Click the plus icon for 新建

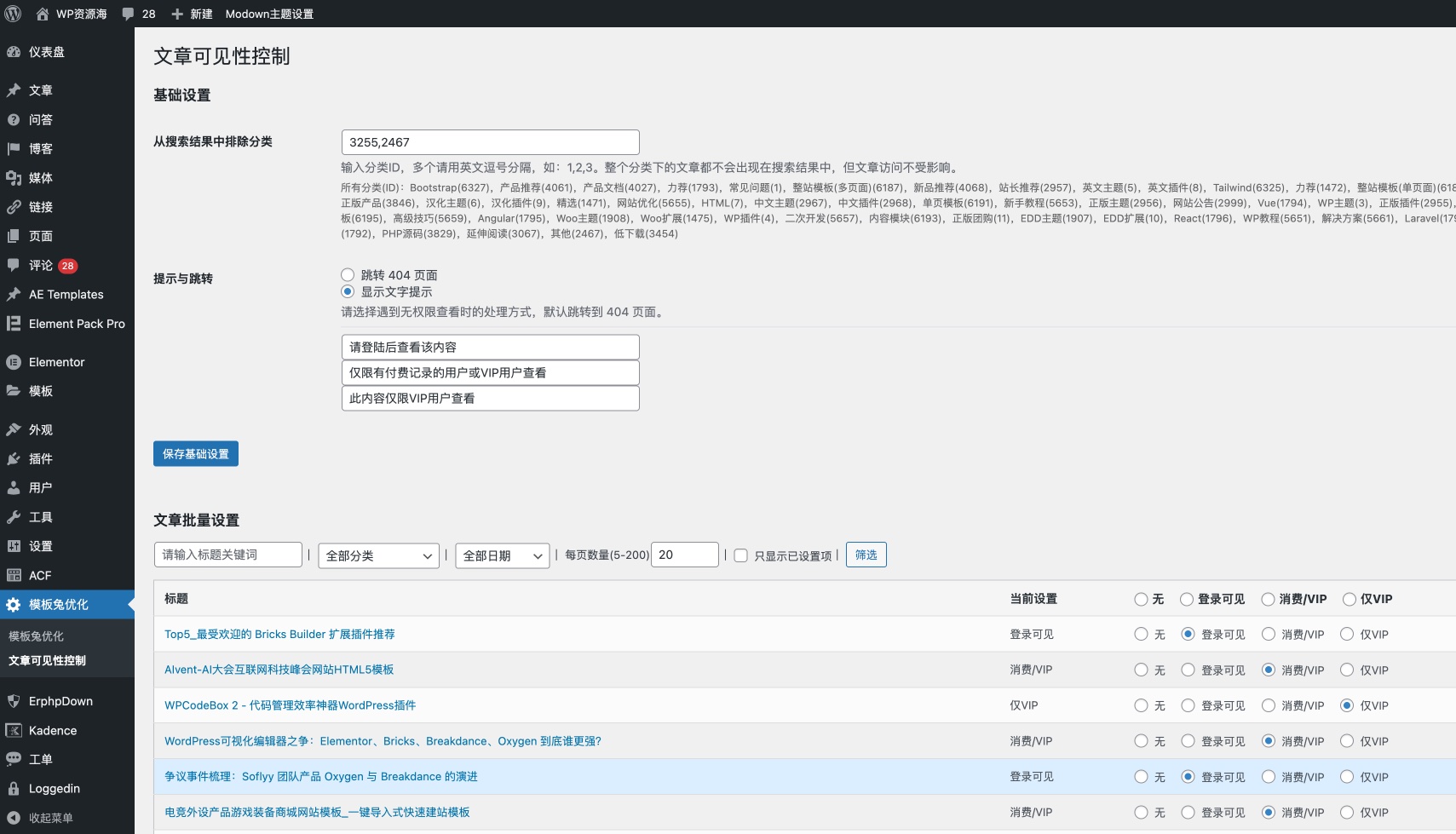click(x=177, y=14)
